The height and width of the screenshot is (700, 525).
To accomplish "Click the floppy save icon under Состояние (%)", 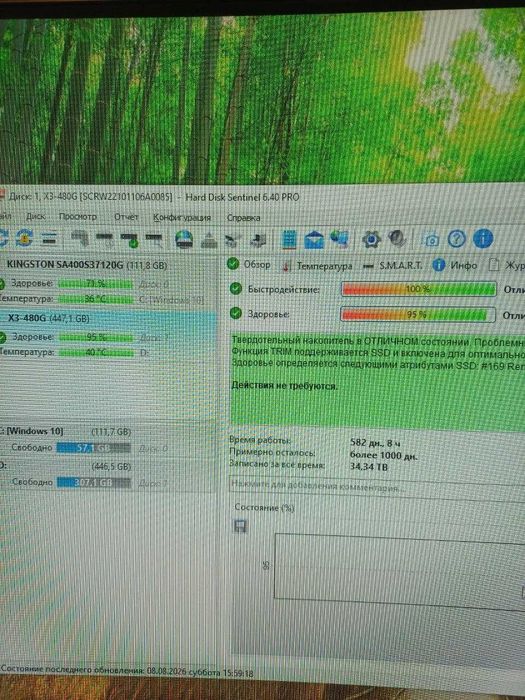I will [240, 526].
